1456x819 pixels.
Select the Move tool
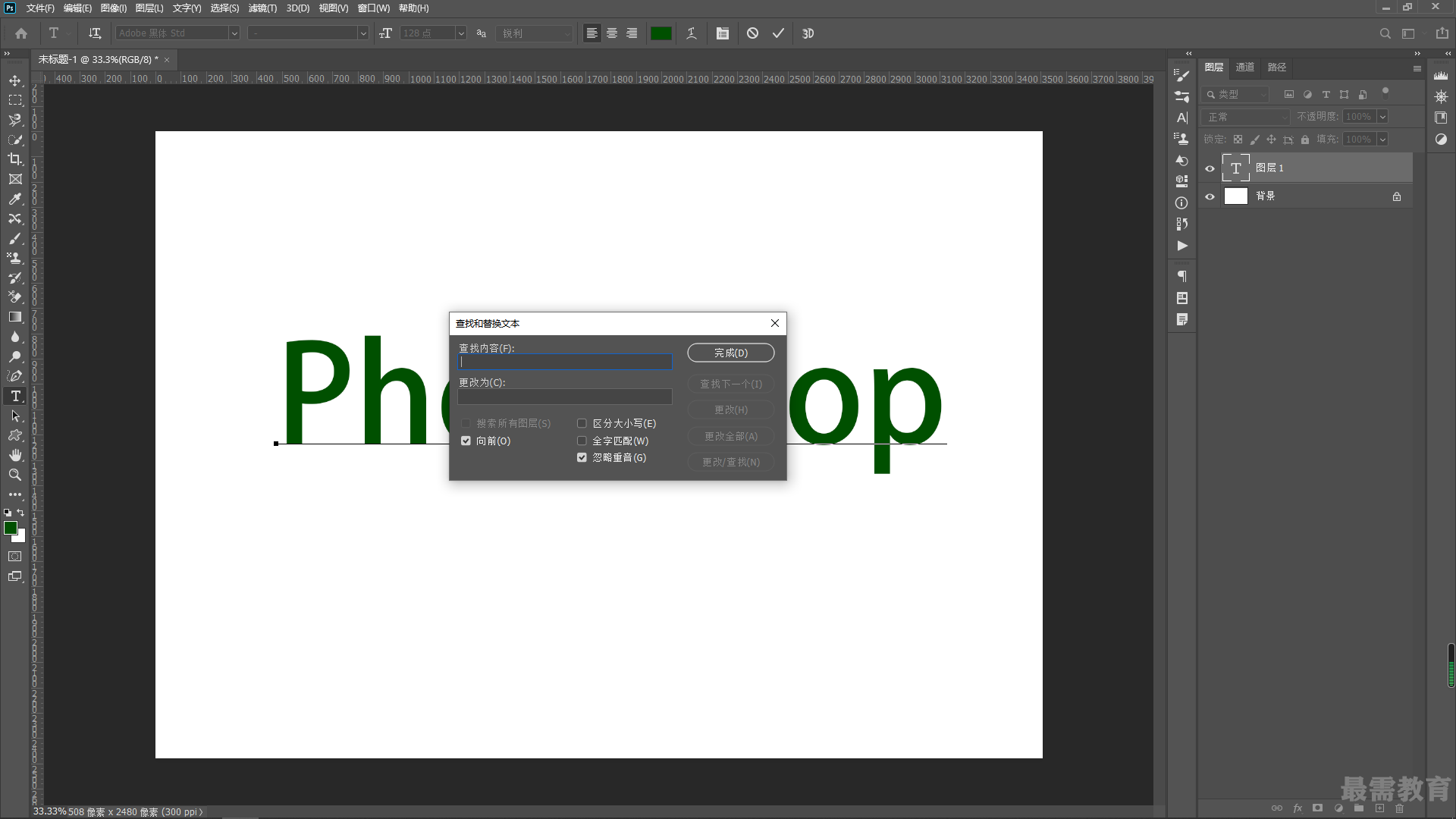pos(15,80)
